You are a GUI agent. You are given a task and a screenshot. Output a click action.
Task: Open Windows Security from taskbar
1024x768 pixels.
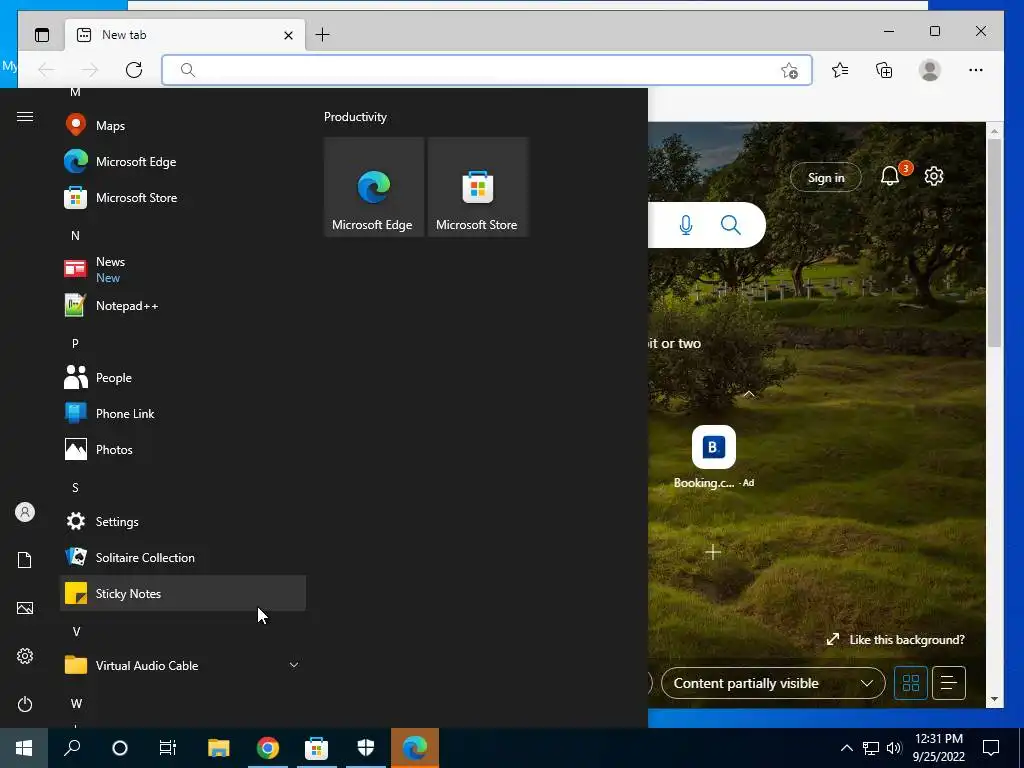(366, 748)
